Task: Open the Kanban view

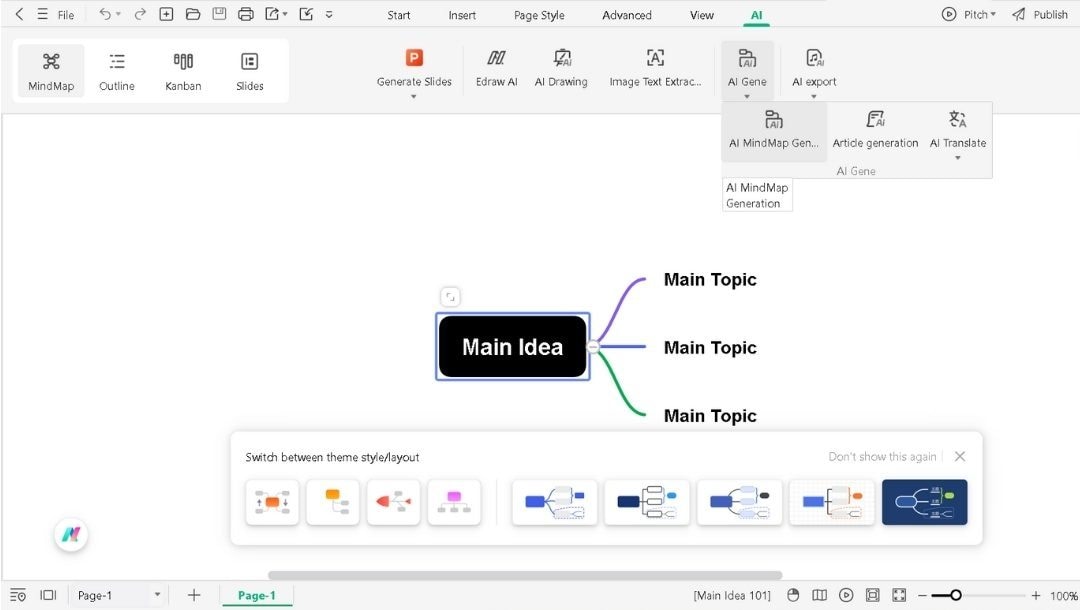Action: point(182,69)
